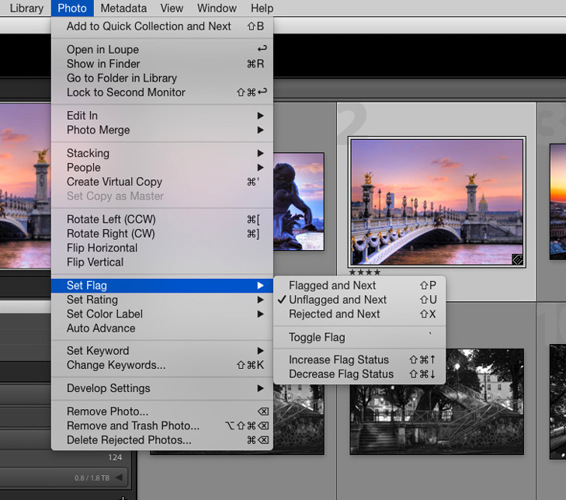566x500 pixels.
Task: Expand the Set Rating submenu
Action: coord(162,300)
